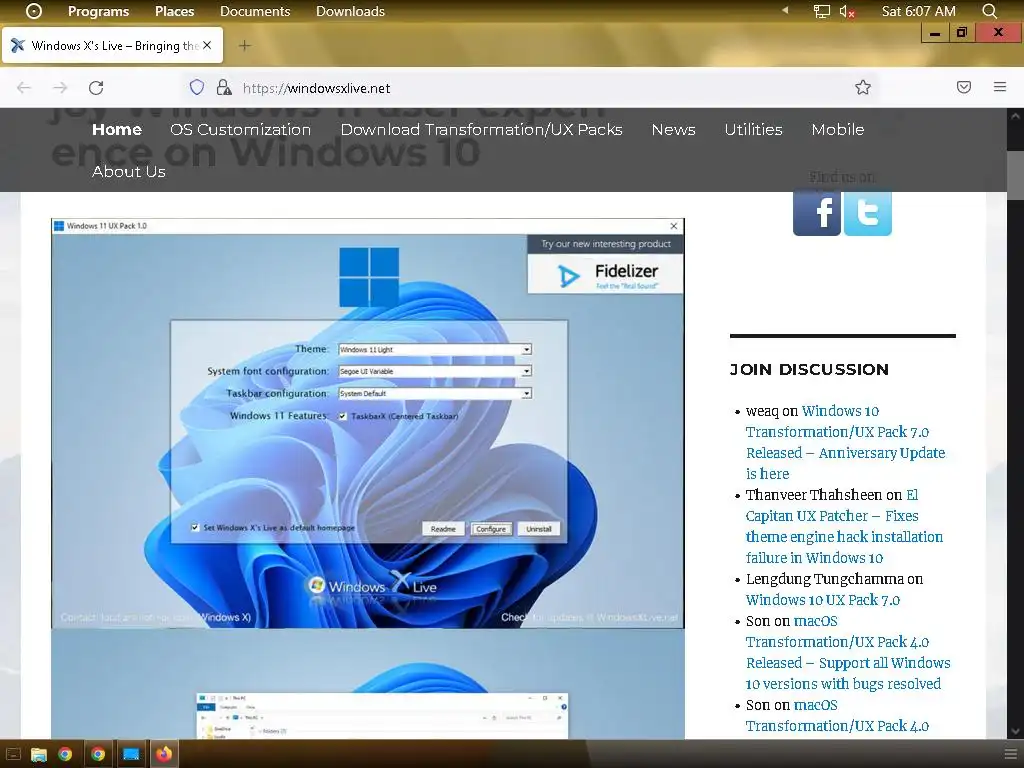Open the file manager taskbar icon
1024x768 pixels.
(39, 754)
